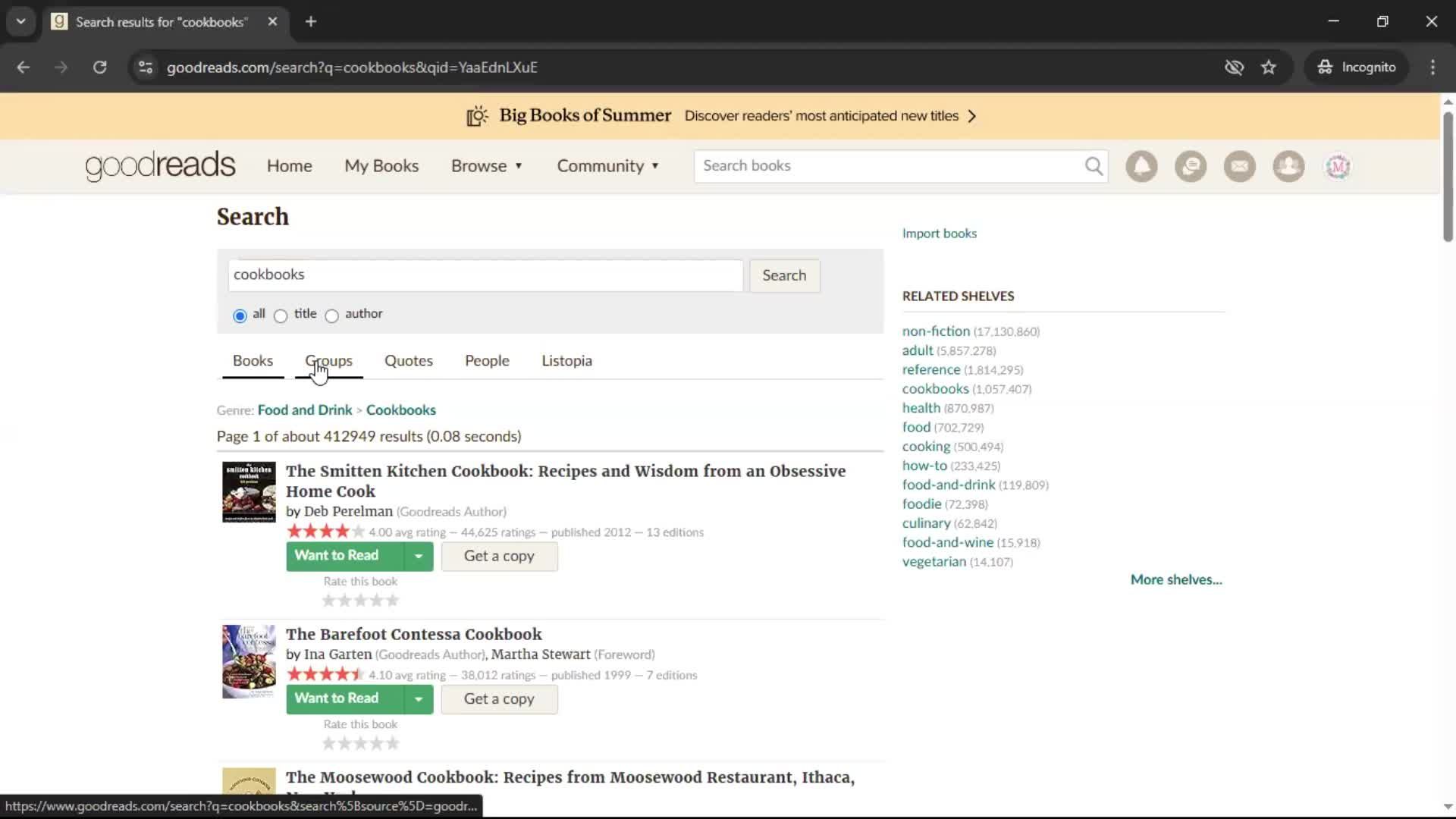Switch to the Groups results tab

tap(328, 361)
